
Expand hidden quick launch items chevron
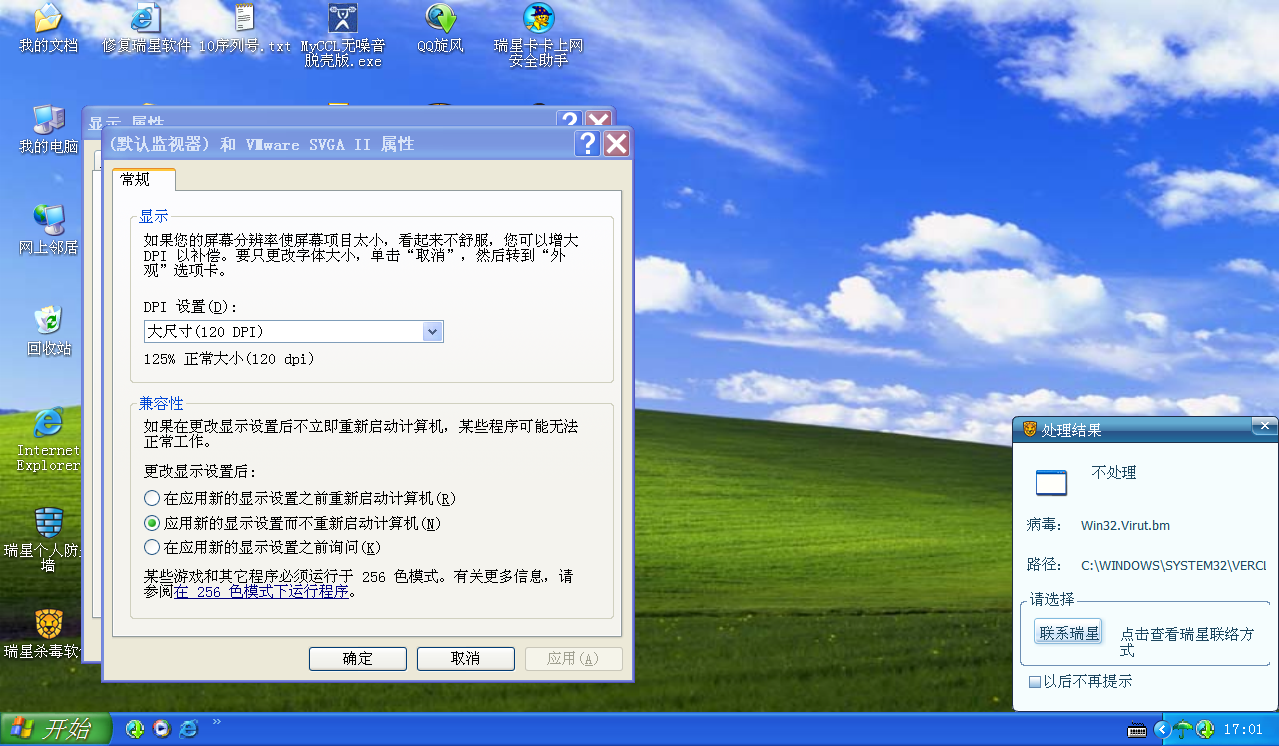217,721
